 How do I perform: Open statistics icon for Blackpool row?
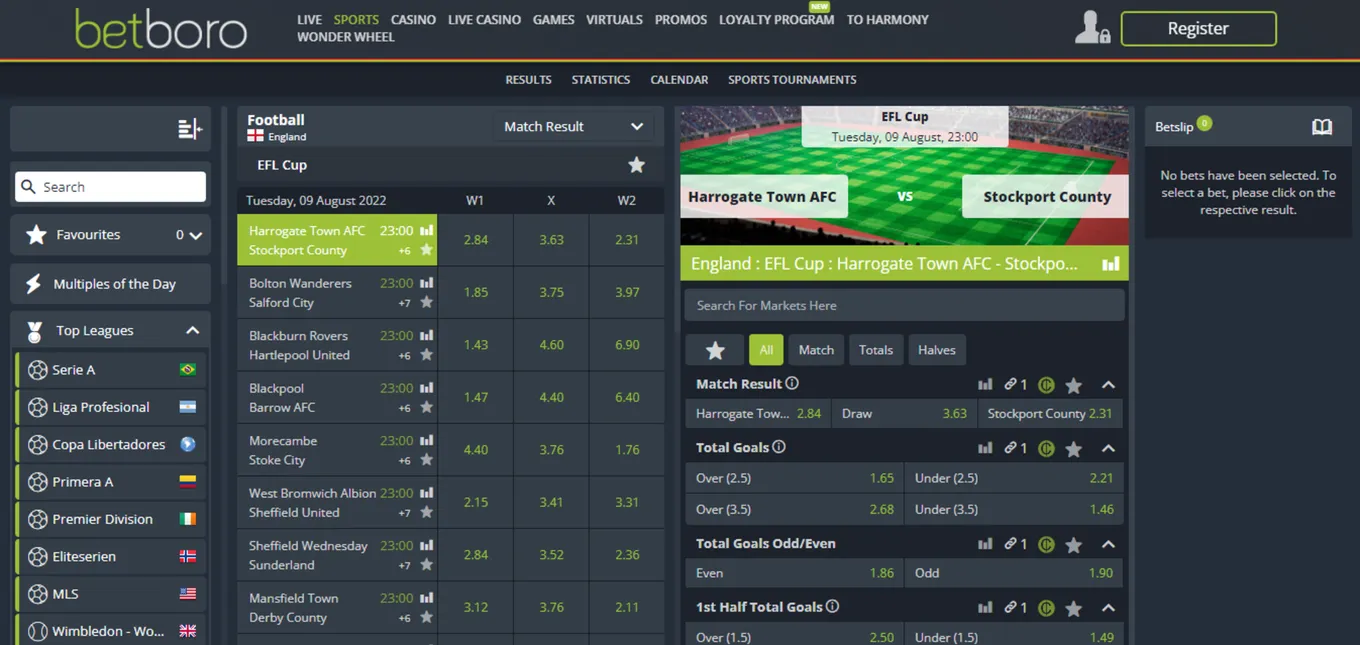pos(427,388)
